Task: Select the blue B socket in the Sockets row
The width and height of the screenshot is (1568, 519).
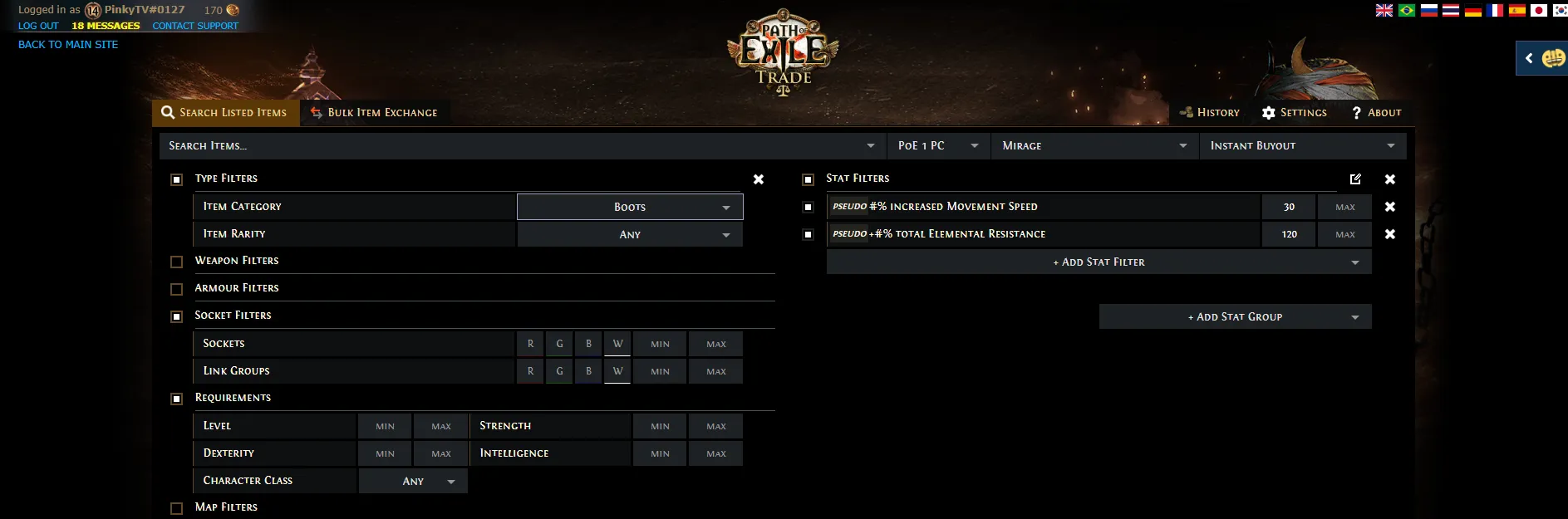Action: pos(588,344)
